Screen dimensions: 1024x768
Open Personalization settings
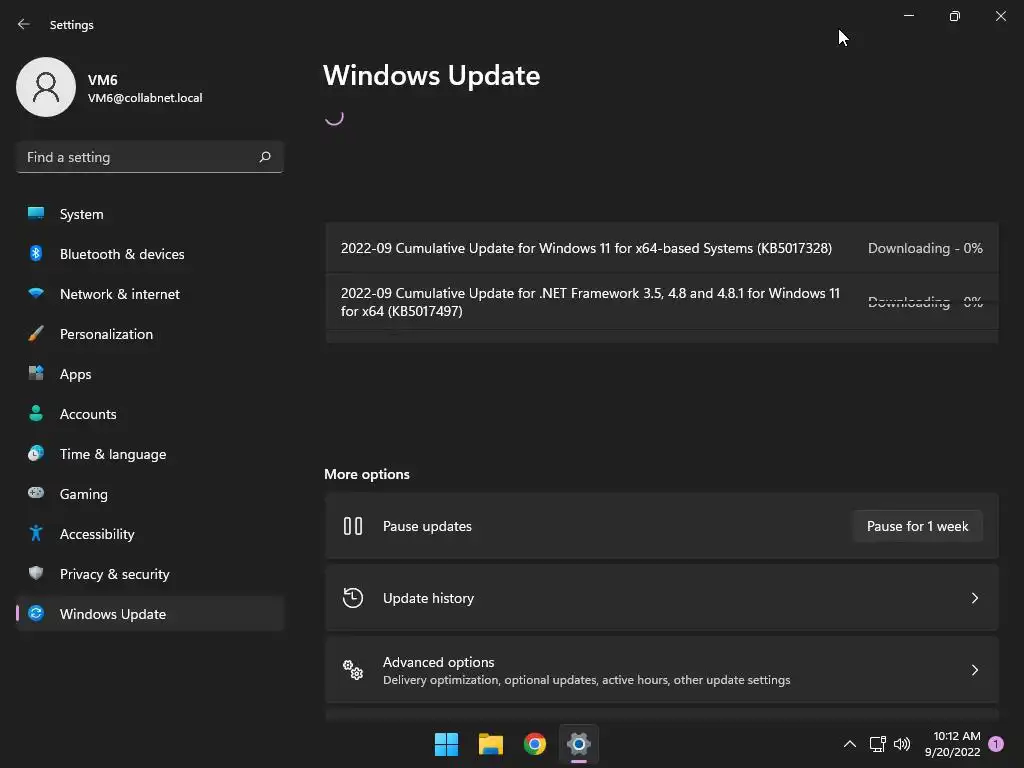(150, 334)
